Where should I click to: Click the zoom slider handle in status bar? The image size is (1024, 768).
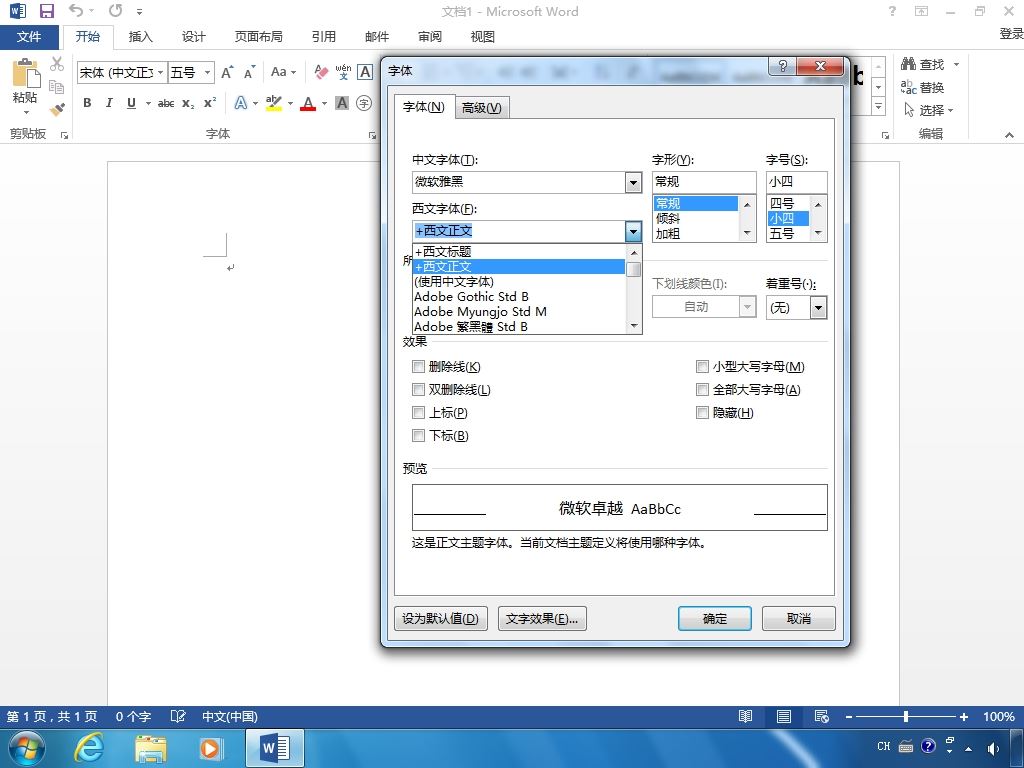906,716
